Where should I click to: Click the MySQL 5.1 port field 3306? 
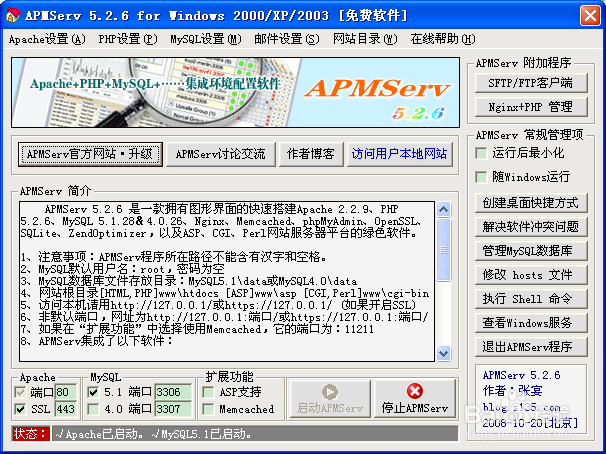click(173, 392)
